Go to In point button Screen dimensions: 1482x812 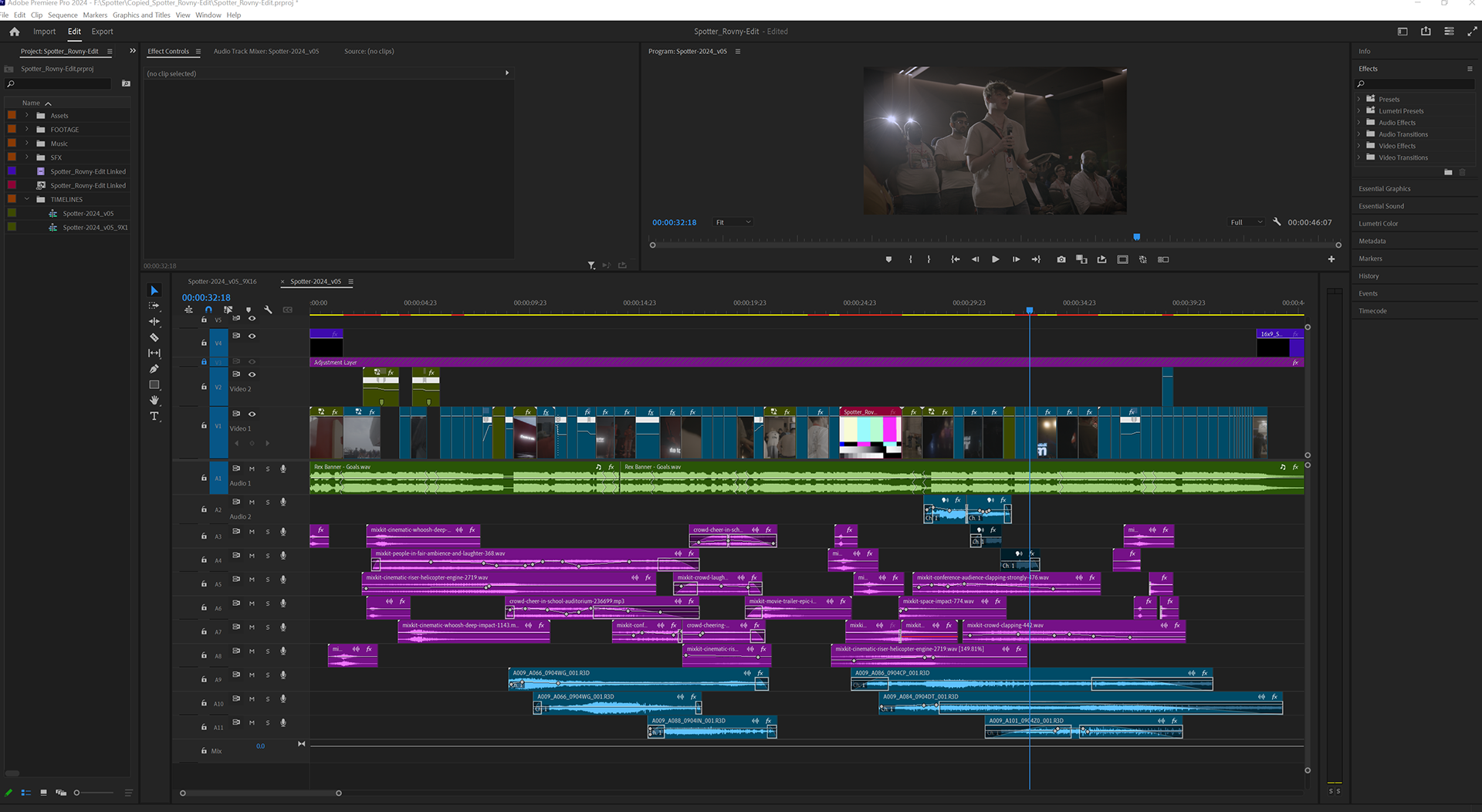coord(955,259)
